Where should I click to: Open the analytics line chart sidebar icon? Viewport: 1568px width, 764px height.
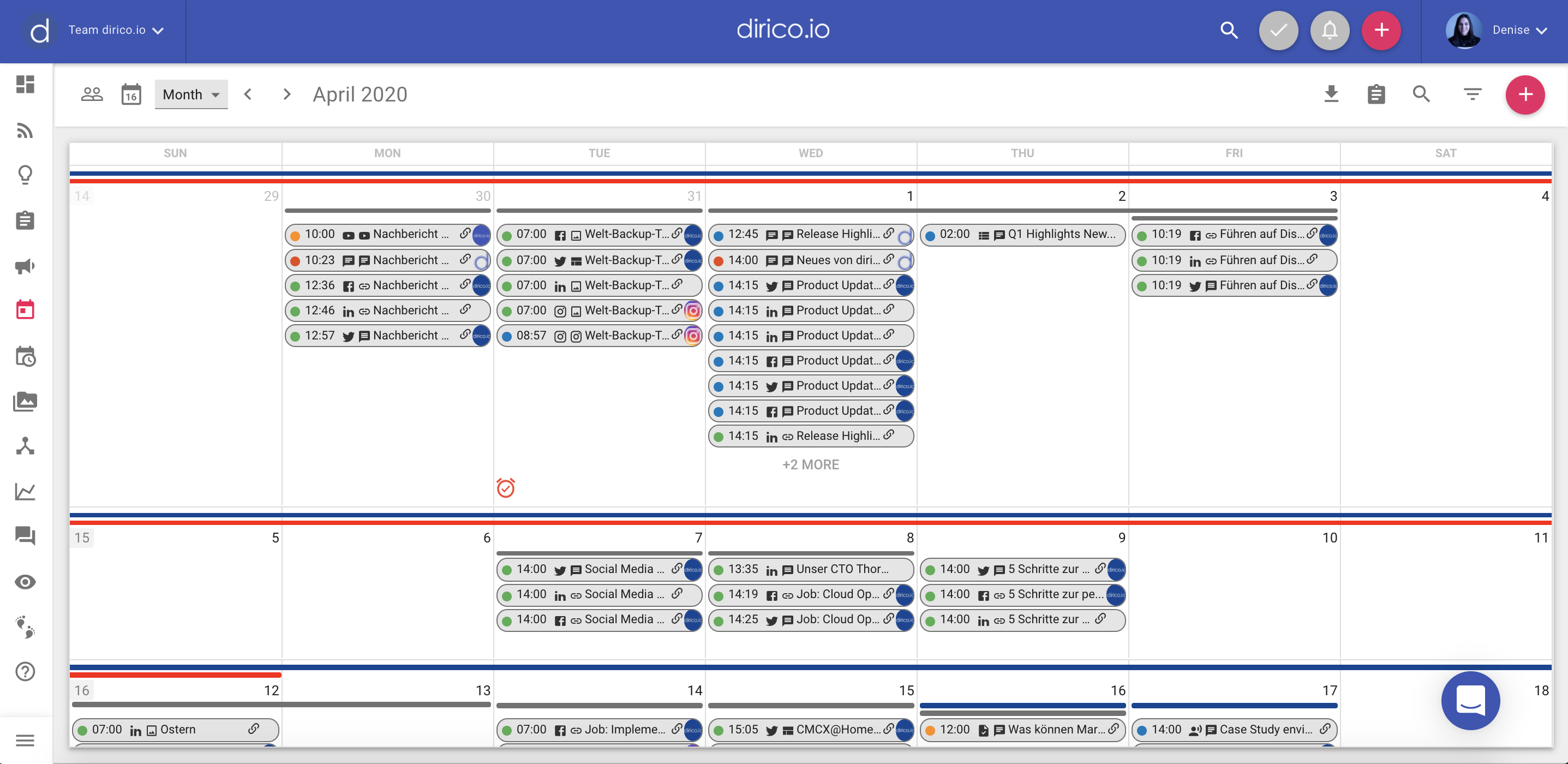tap(25, 491)
